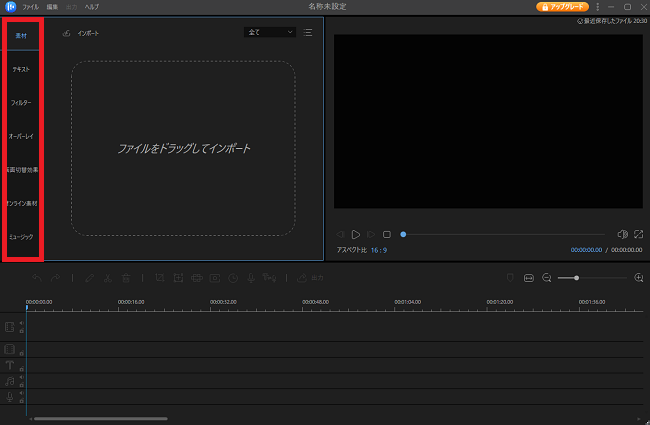Click the preview volume speaker icon
Viewport: 650px width, 425px height.
(x=622, y=234)
